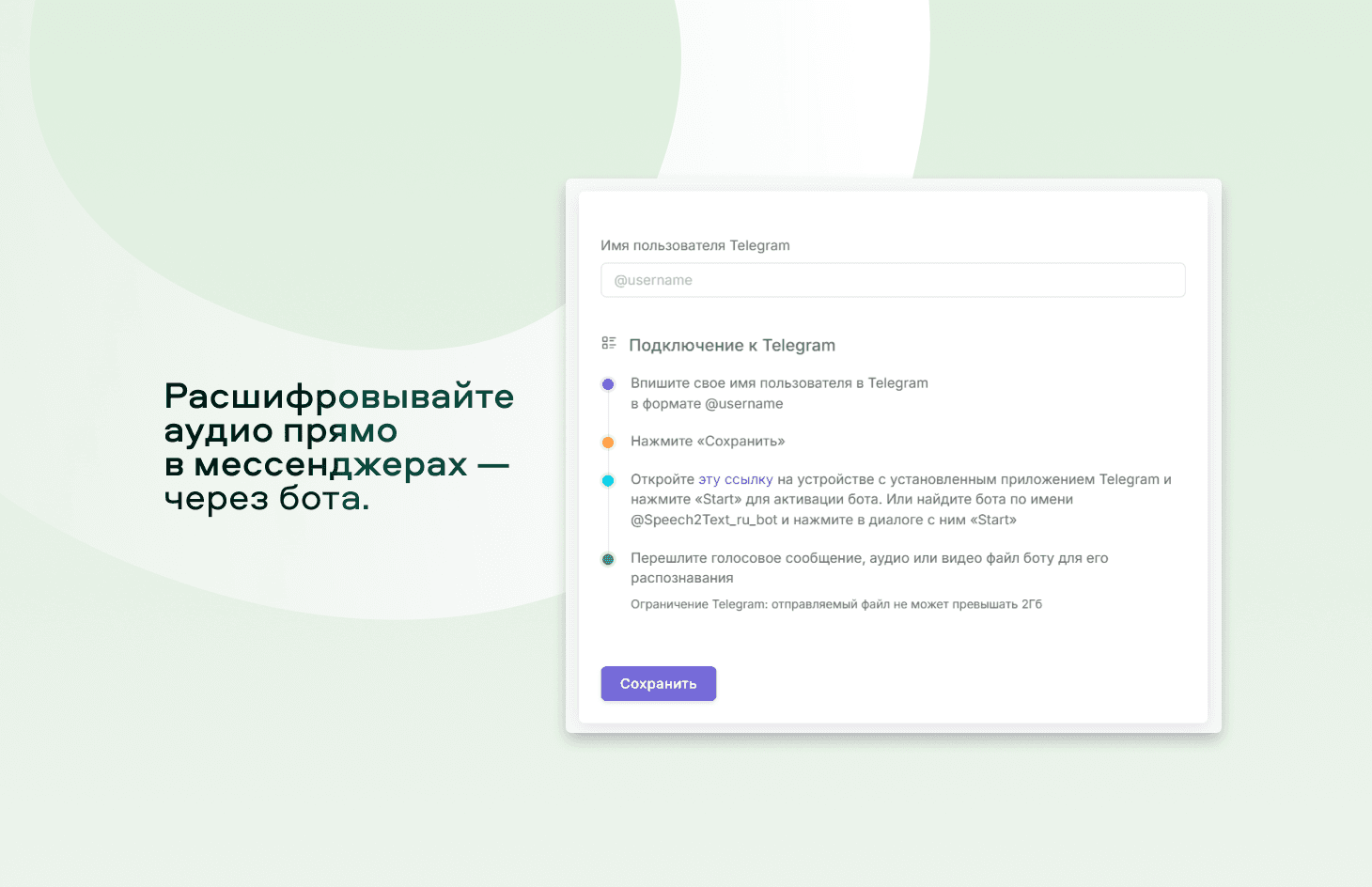
Task: Click the headline «Расшифровывайте аудио прямо»
Action: pos(339,413)
